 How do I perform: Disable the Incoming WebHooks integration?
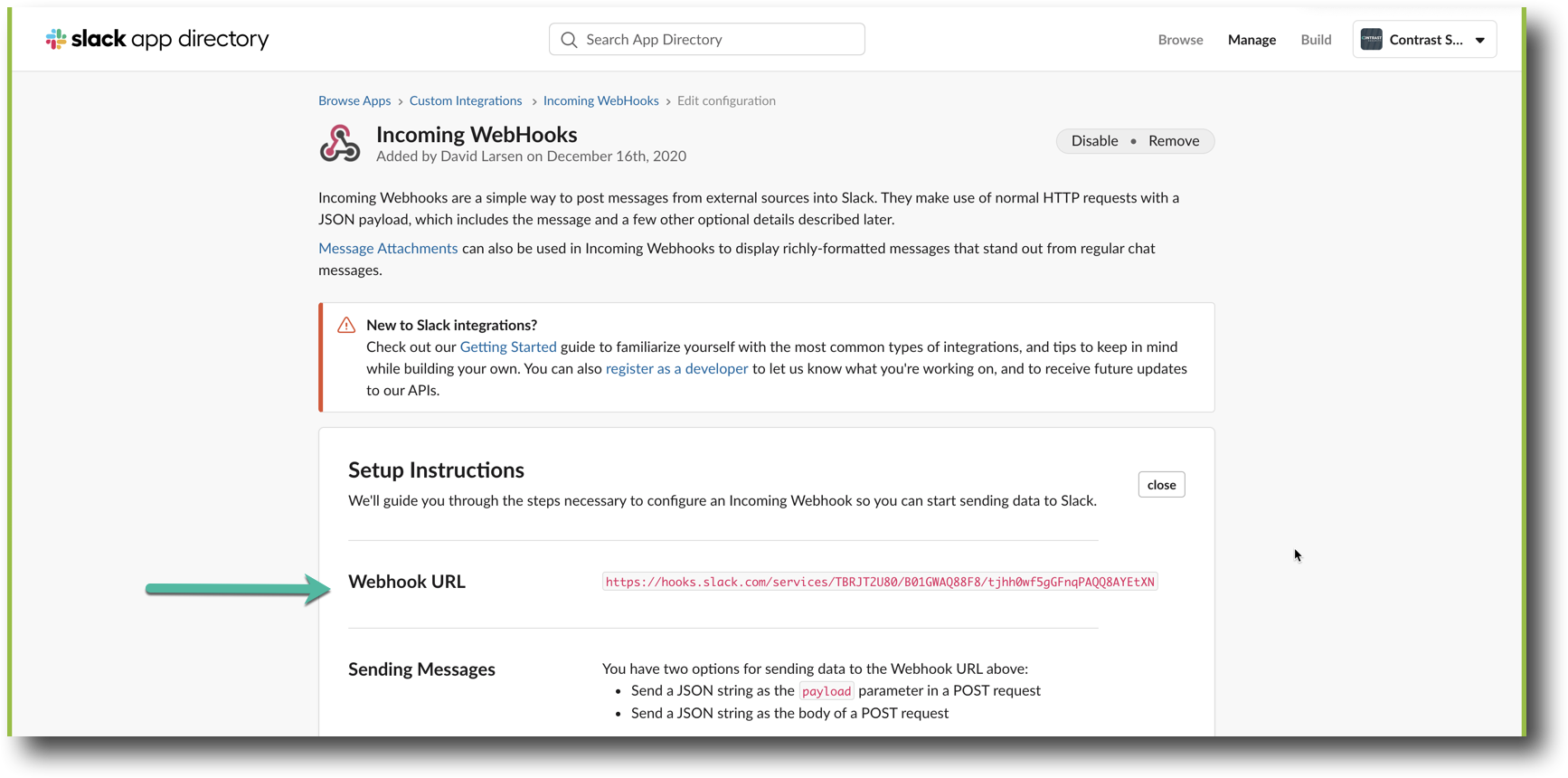(x=1094, y=141)
